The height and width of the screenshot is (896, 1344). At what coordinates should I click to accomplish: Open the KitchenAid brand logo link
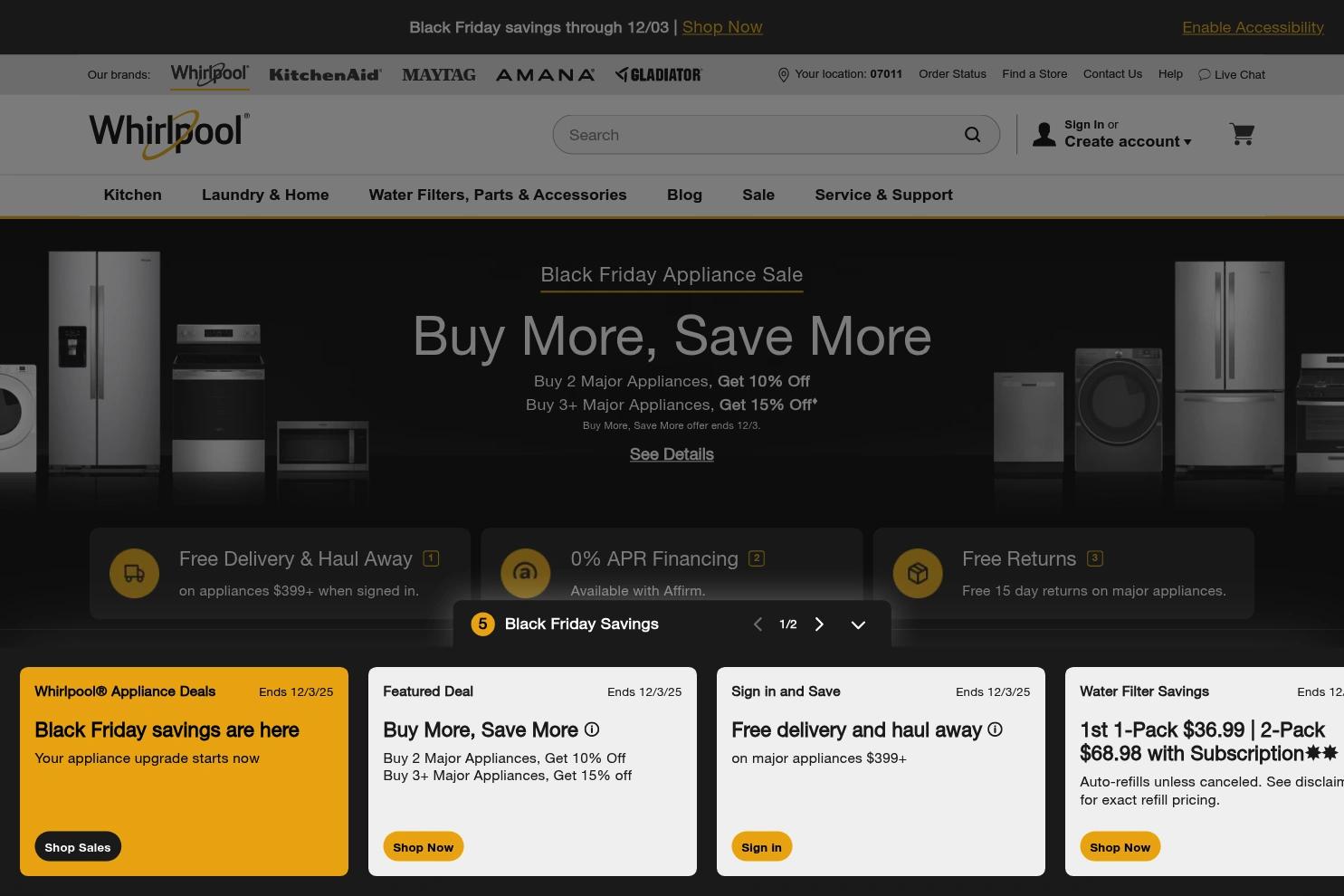(x=325, y=75)
